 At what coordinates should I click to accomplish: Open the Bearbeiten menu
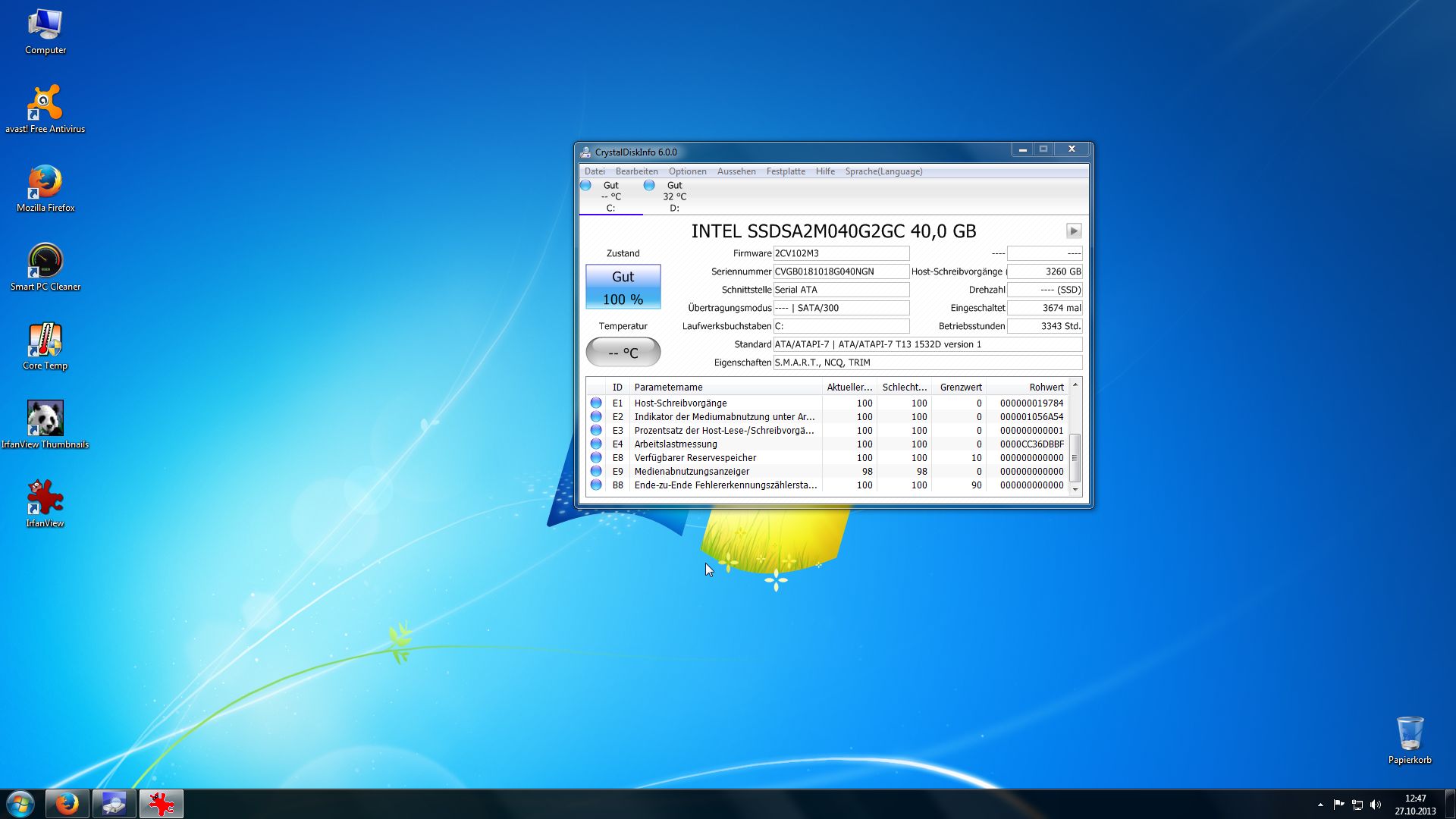[637, 171]
